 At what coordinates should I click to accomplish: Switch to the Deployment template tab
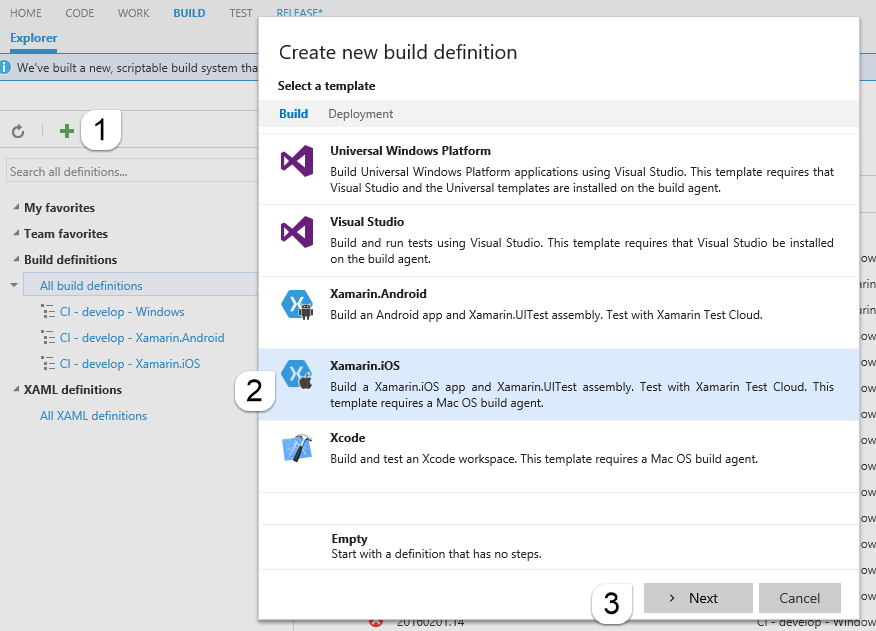[360, 114]
